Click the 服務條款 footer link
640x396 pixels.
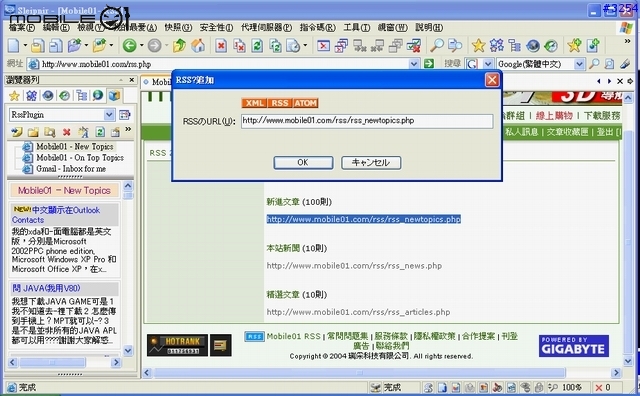point(391,336)
